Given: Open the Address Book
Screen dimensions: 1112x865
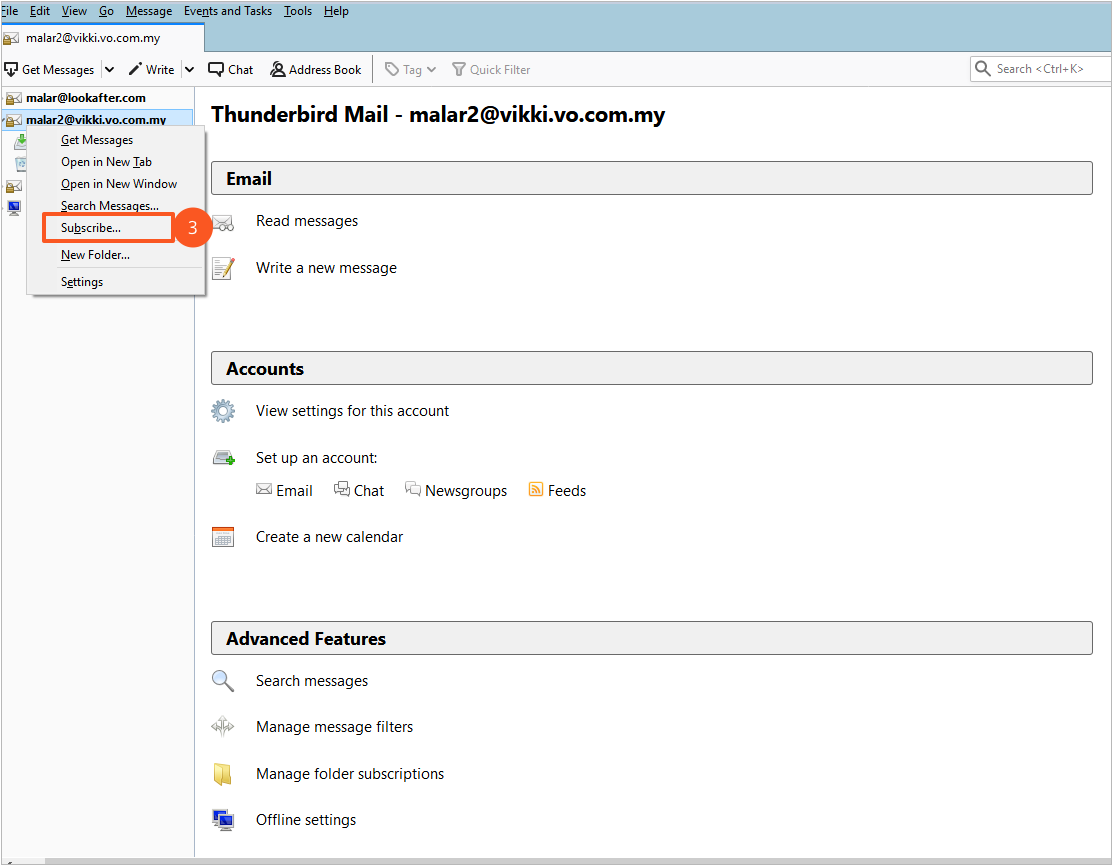Looking at the screenshot, I should click(316, 69).
